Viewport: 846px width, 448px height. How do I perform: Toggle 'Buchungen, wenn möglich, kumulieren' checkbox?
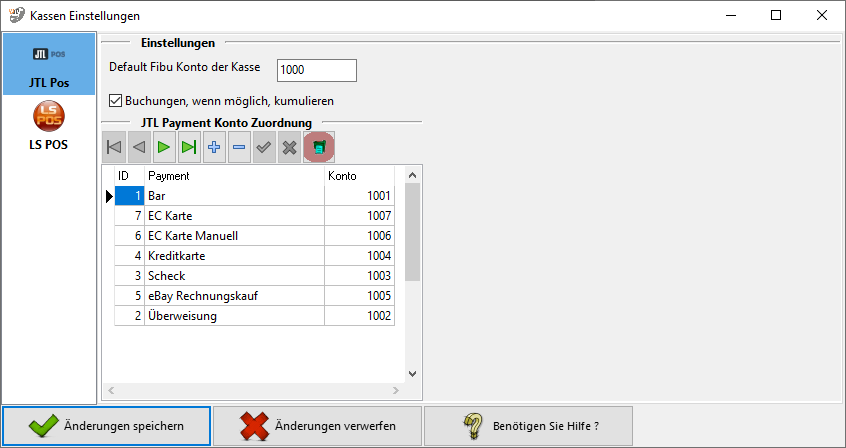pyautogui.click(x=115, y=101)
